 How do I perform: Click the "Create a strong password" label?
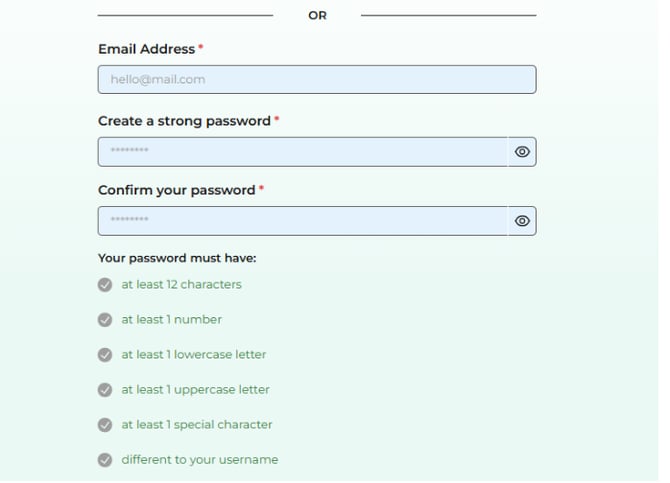click(x=184, y=121)
